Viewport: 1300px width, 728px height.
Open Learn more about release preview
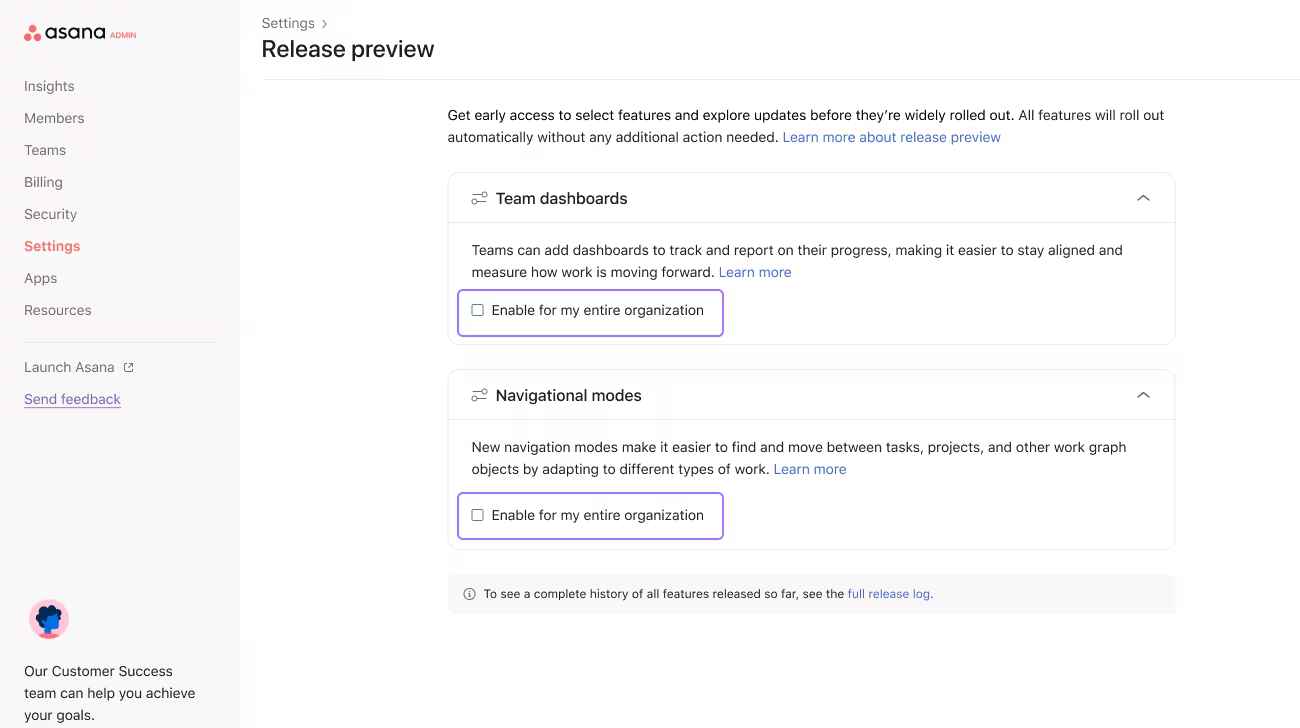tap(890, 137)
